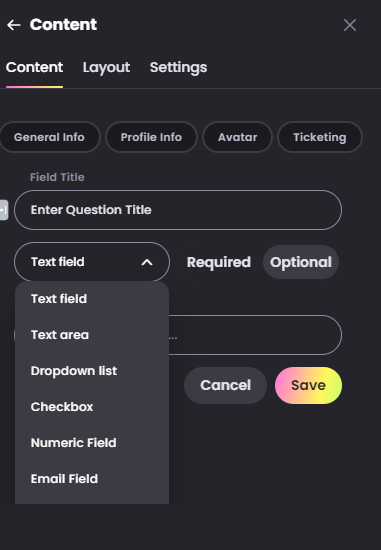381x550 pixels.
Task: Switch to the Layout tab
Action: coord(106,67)
